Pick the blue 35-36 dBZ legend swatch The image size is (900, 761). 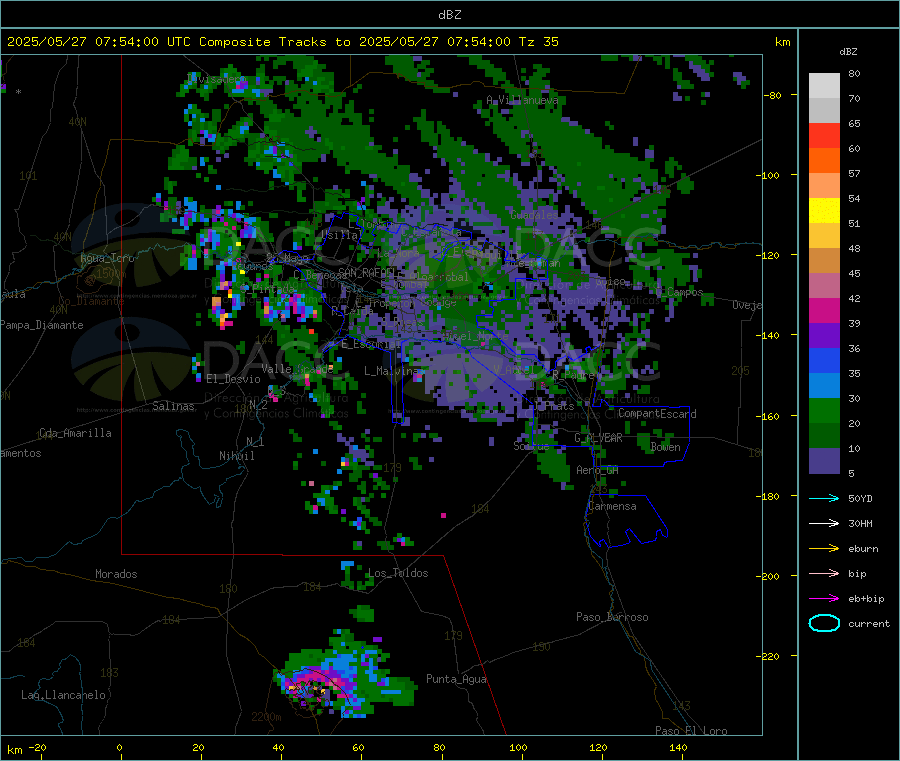[824, 360]
